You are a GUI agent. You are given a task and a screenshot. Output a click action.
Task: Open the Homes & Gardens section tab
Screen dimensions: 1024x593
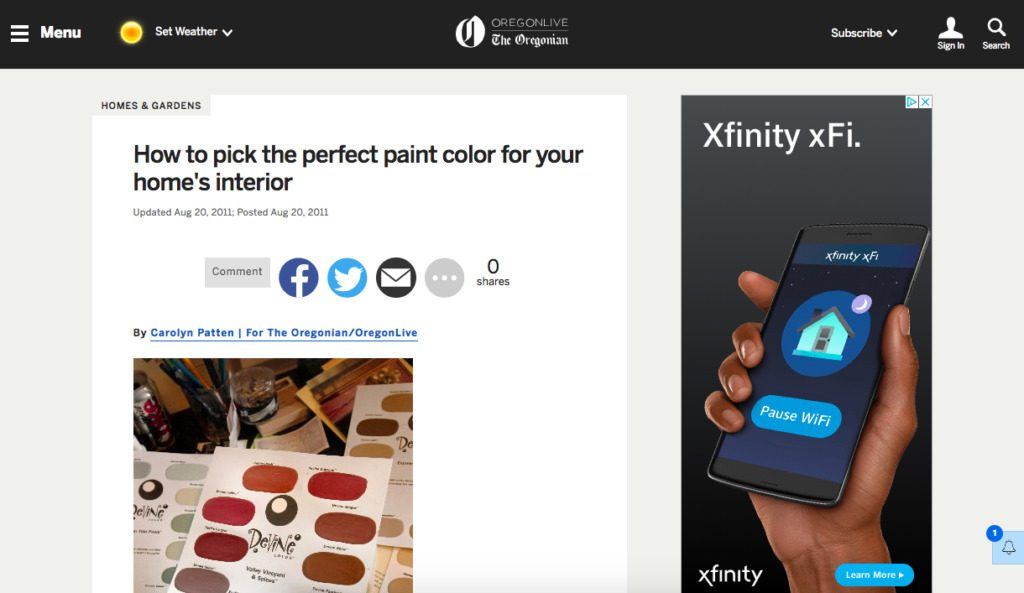[x=151, y=106]
